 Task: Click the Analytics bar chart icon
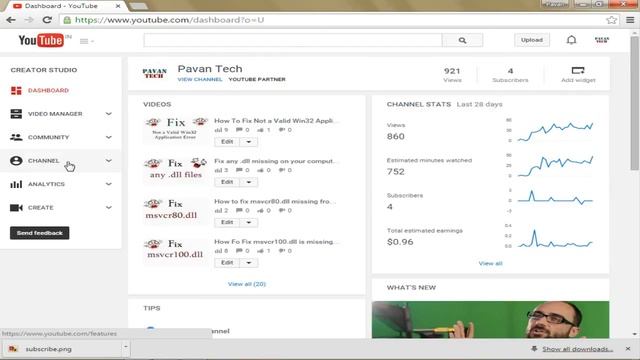[16, 184]
